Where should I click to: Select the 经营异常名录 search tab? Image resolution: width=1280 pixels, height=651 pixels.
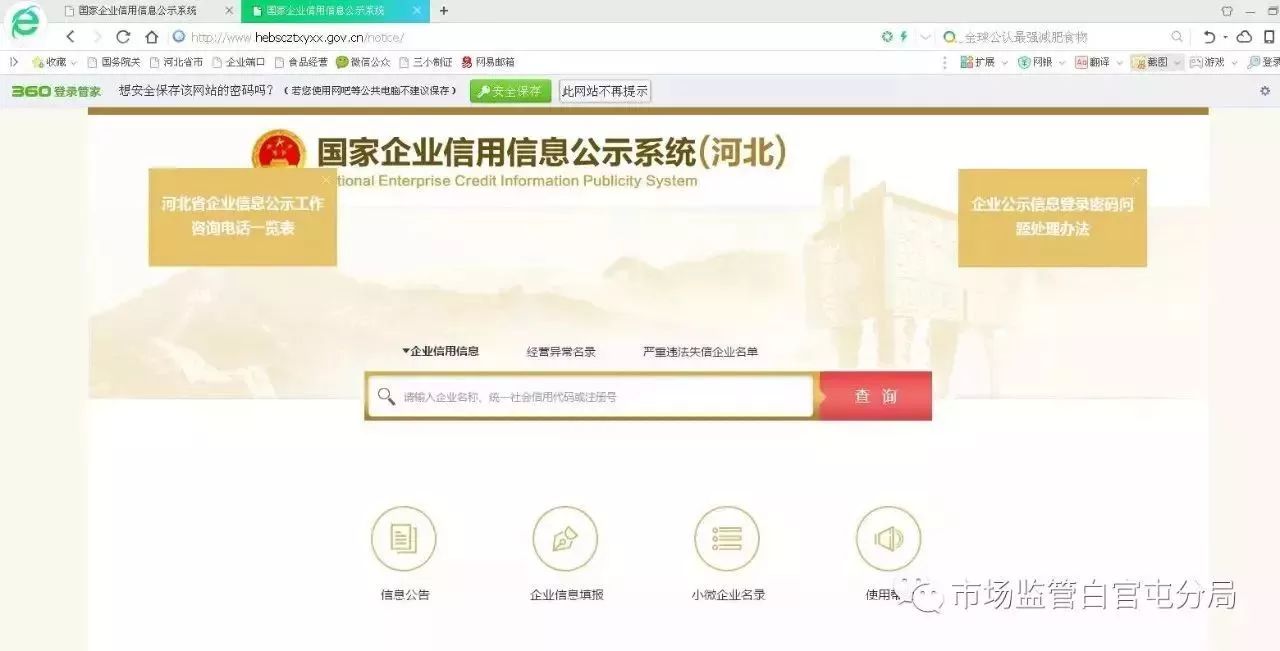point(561,352)
